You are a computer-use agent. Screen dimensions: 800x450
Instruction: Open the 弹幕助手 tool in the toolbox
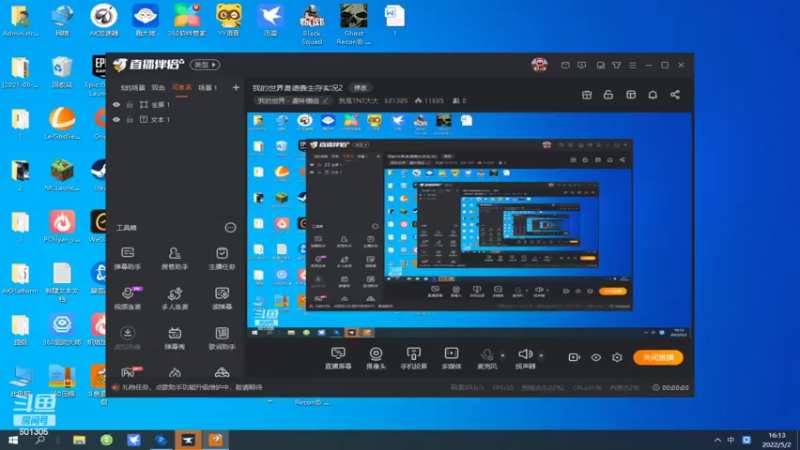click(x=128, y=258)
